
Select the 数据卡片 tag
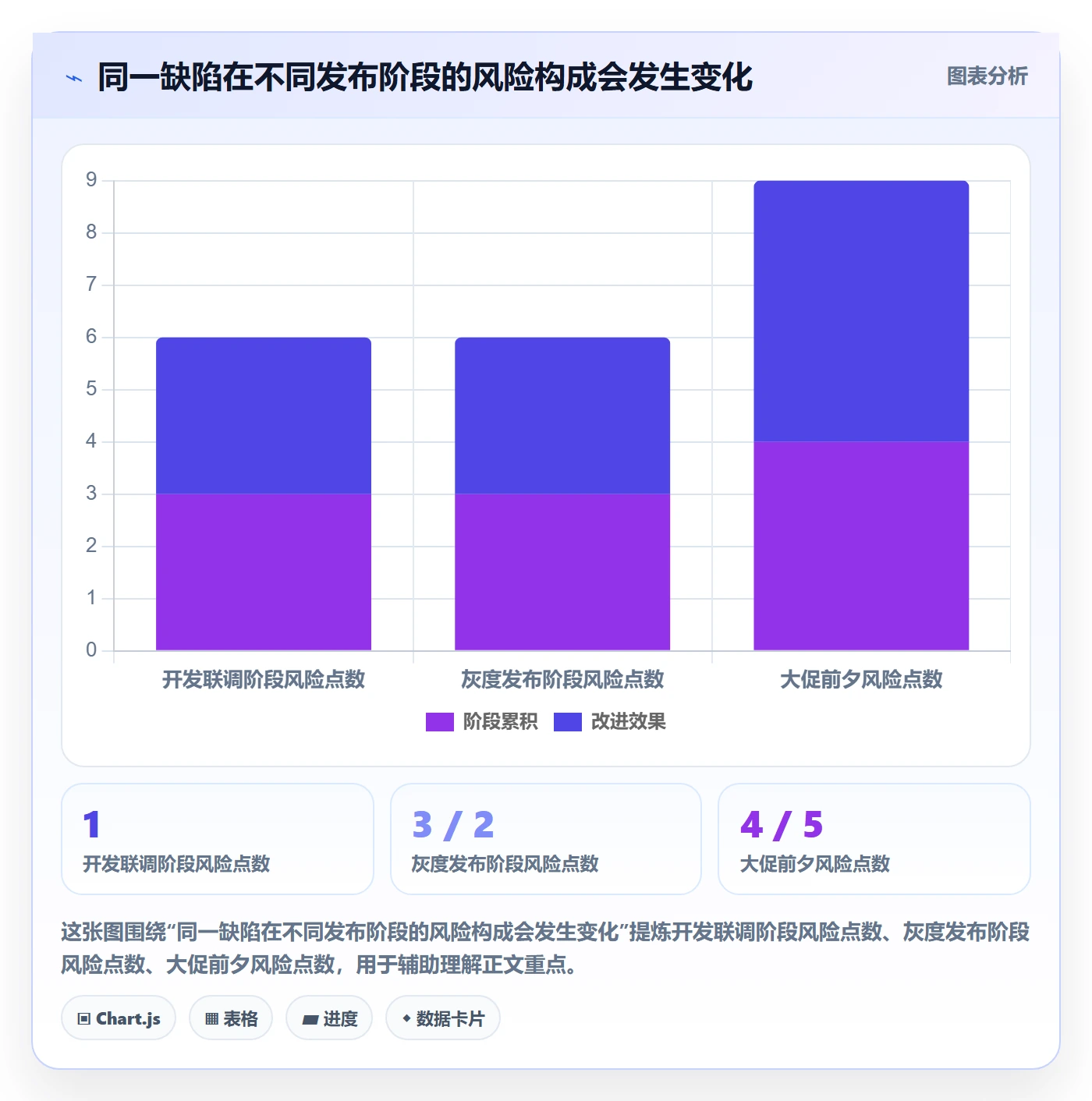point(443,1018)
